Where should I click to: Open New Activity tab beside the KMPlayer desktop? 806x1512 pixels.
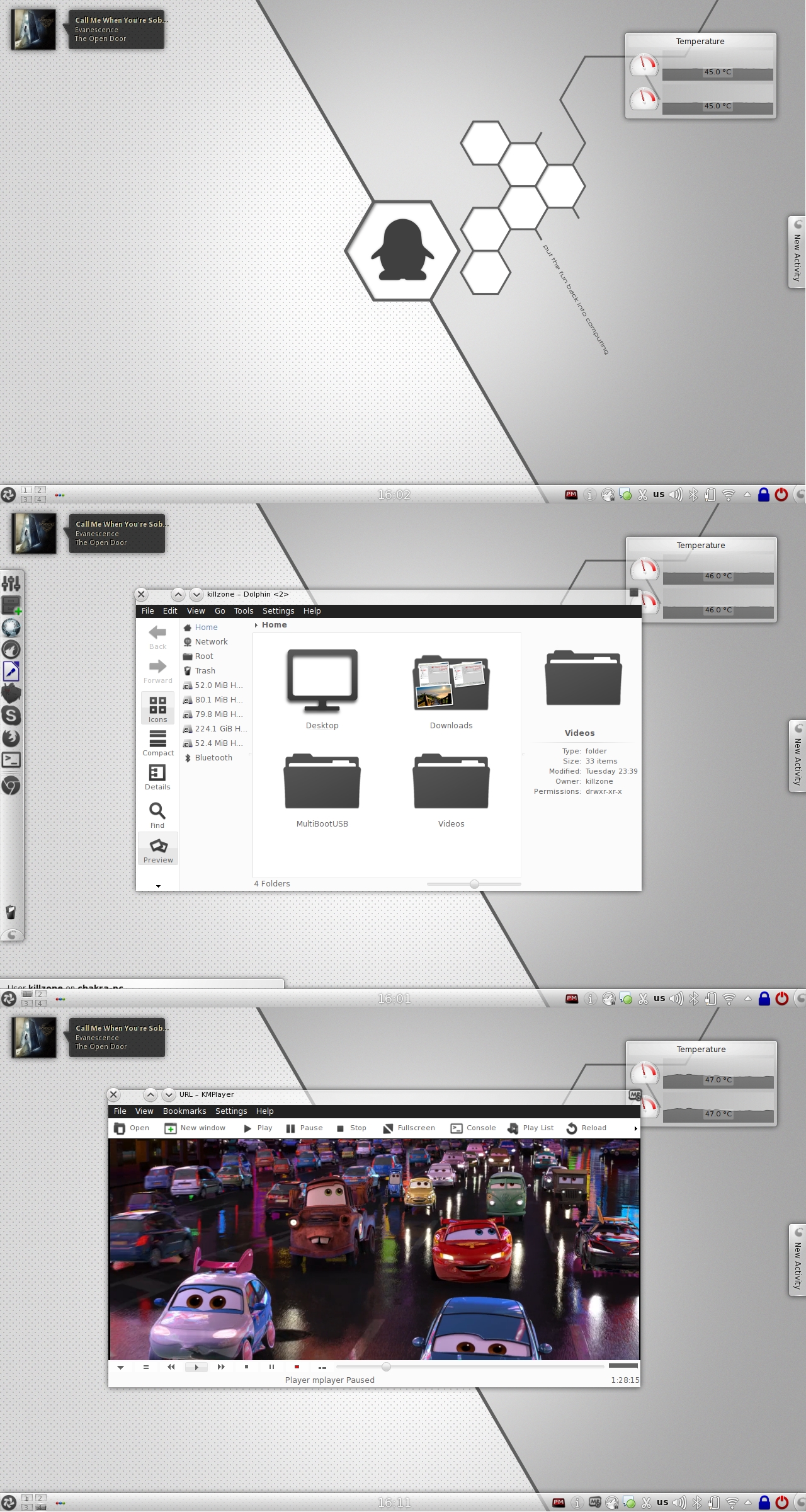tap(797, 1260)
